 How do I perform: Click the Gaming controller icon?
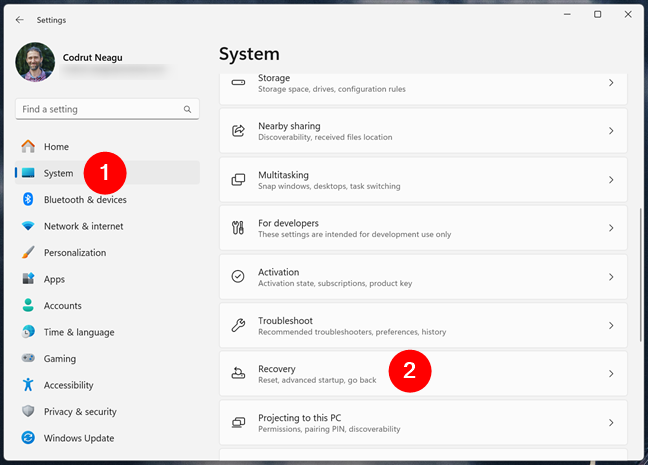tap(28, 358)
